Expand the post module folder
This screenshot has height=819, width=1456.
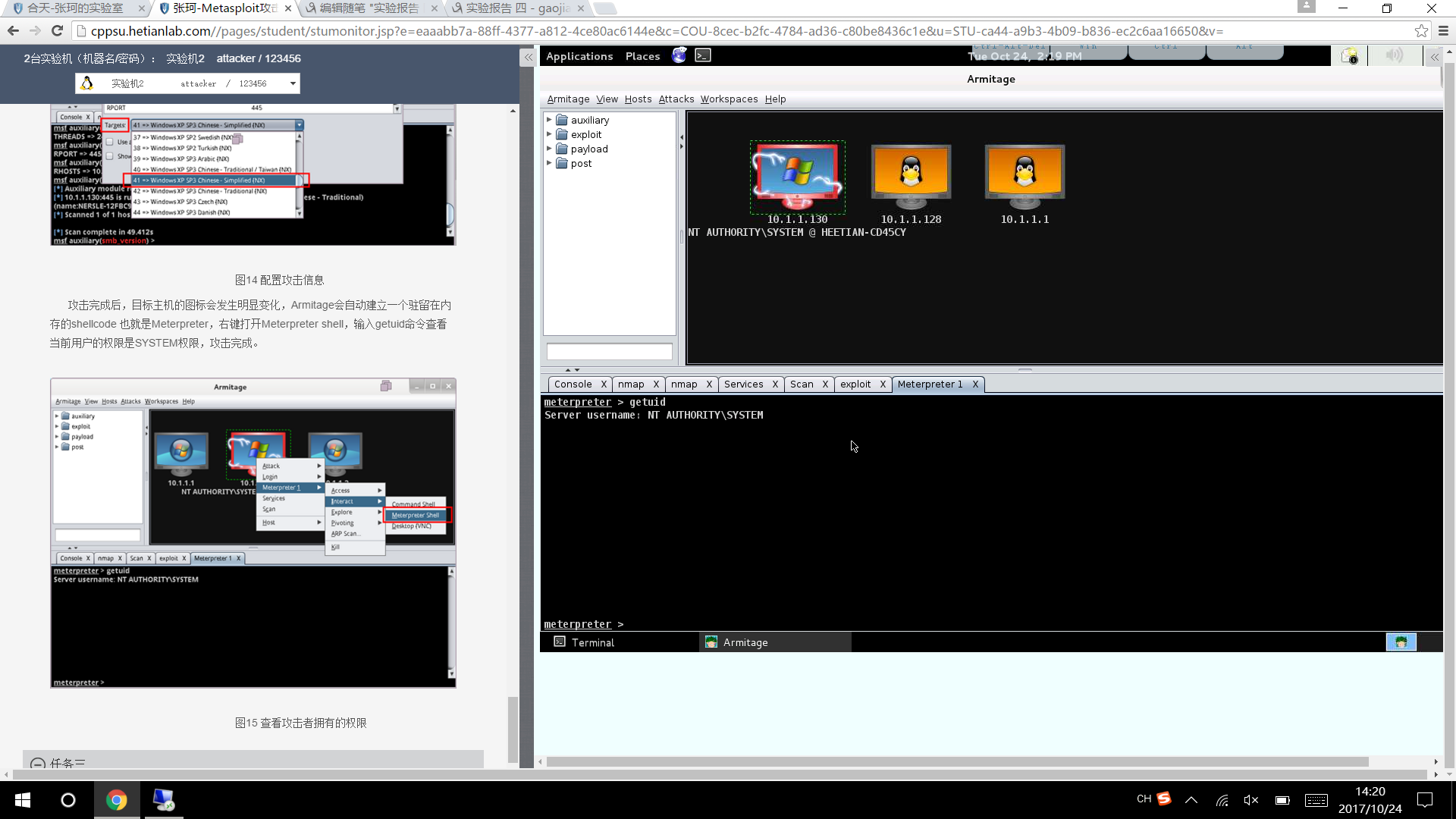(x=550, y=163)
